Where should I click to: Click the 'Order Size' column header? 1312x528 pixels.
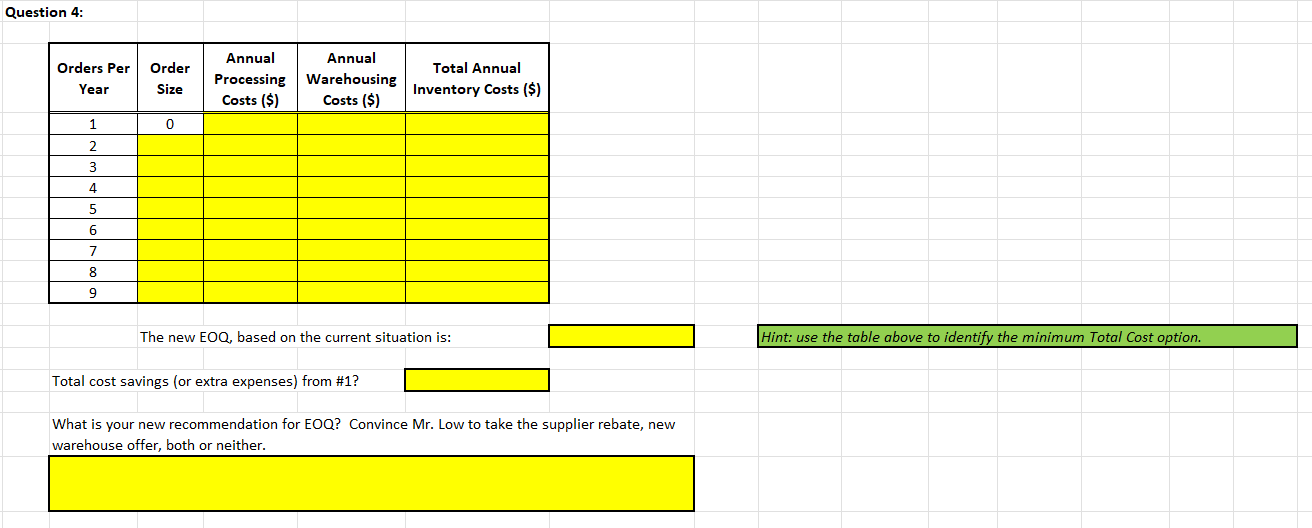[170, 78]
